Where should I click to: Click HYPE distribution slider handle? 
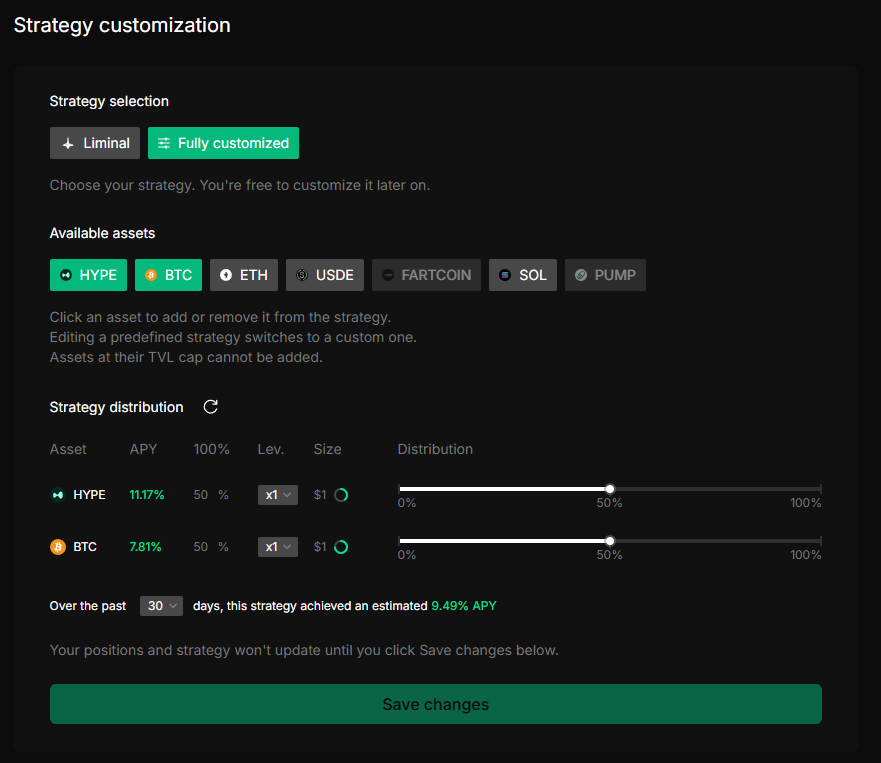click(610, 489)
